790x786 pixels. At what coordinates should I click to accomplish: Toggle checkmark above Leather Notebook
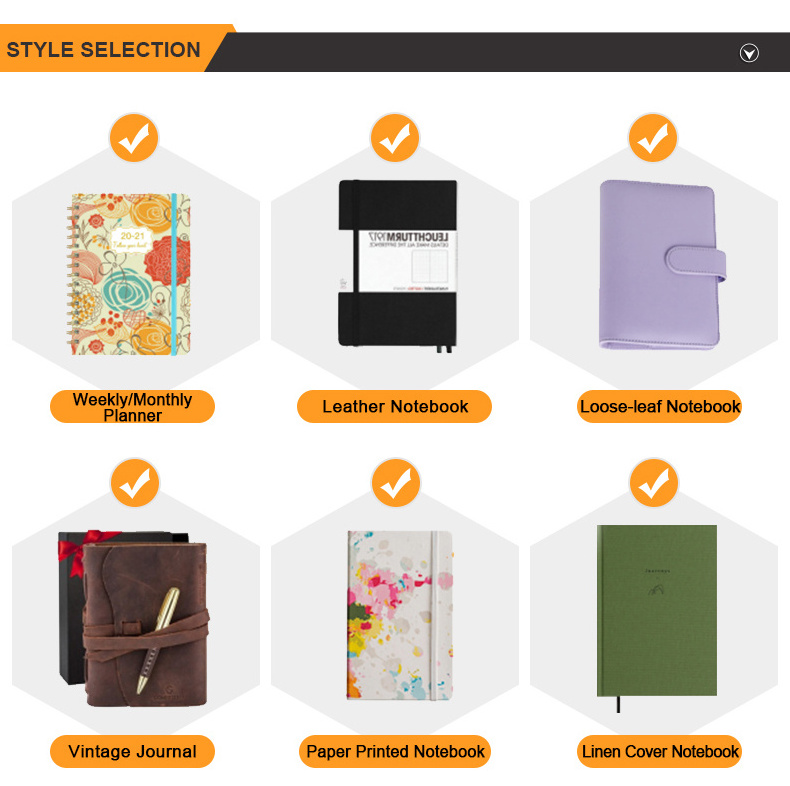click(x=395, y=139)
